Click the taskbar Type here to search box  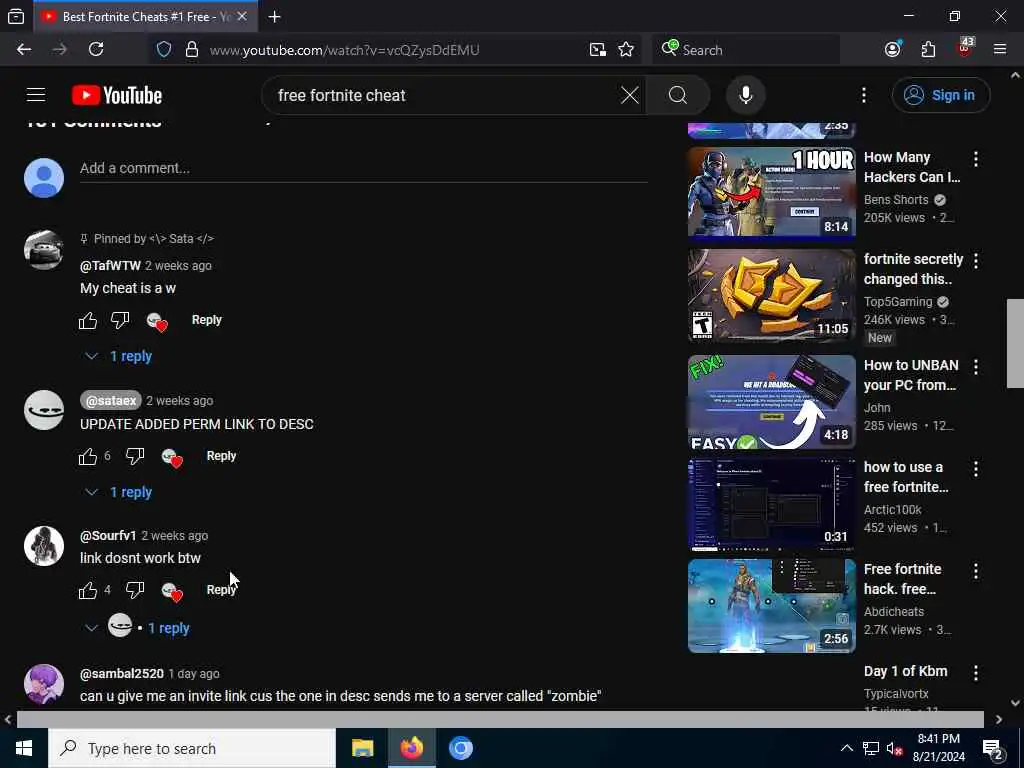[x=192, y=748]
